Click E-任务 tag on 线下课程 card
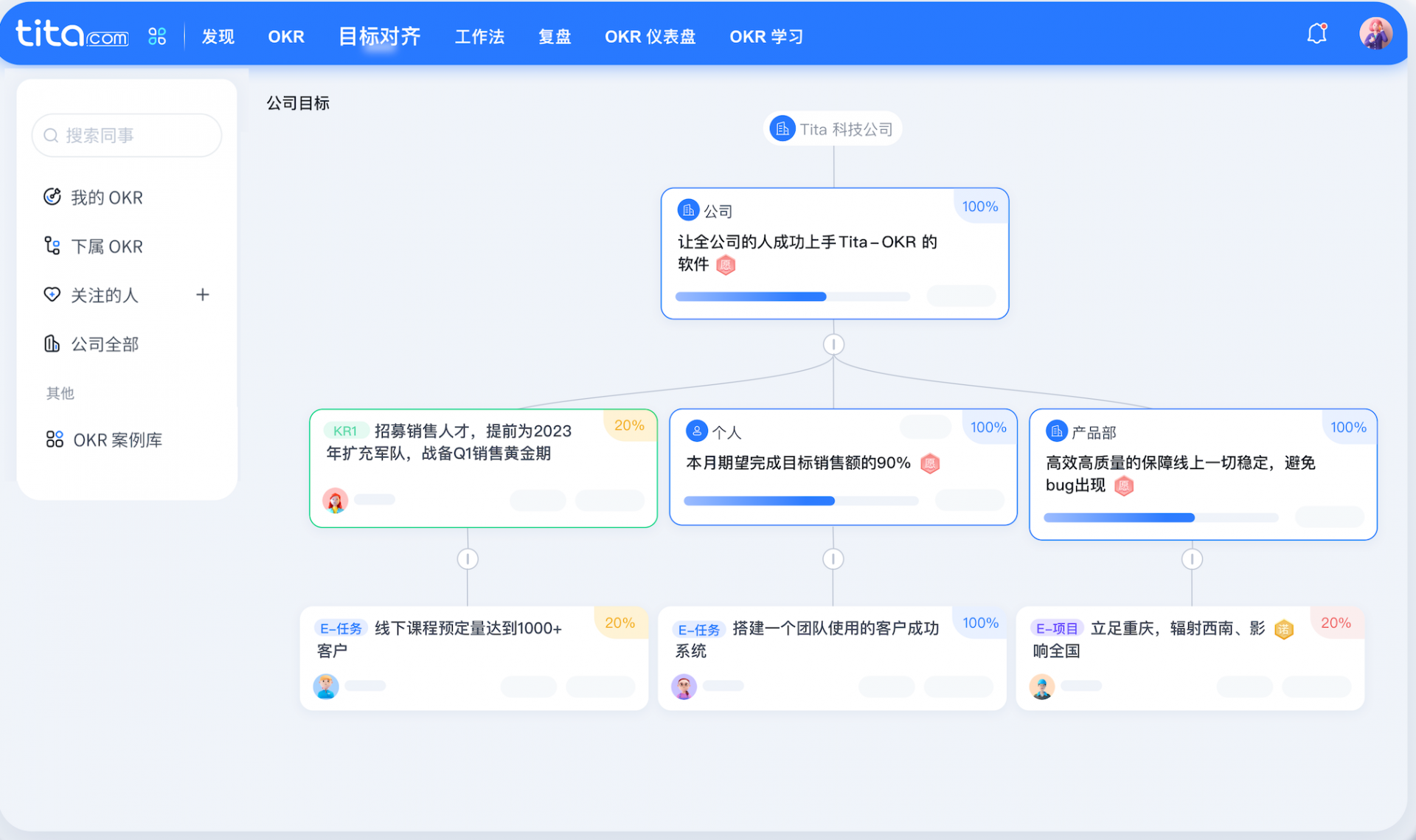 pyautogui.click(x=341, y=628)
